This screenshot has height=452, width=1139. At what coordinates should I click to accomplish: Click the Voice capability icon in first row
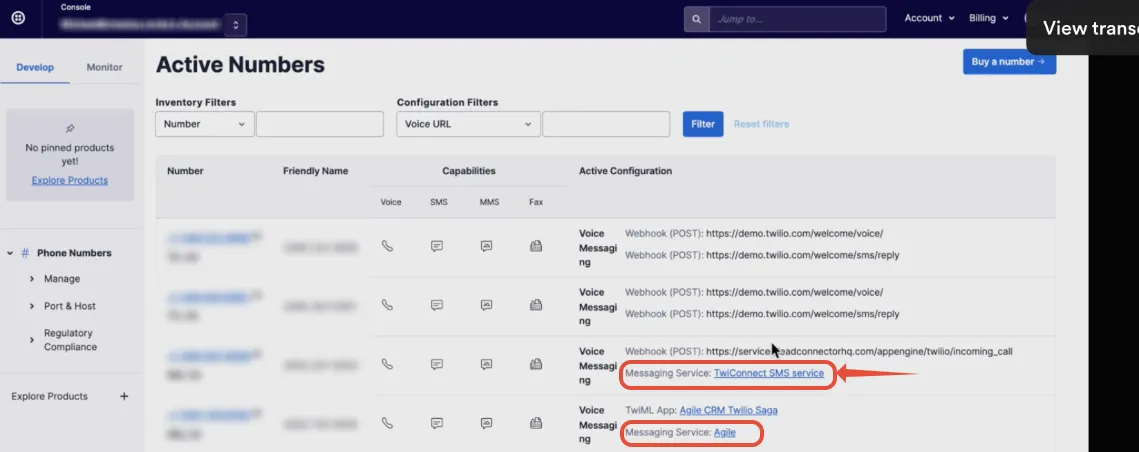[x=387, y=246]
